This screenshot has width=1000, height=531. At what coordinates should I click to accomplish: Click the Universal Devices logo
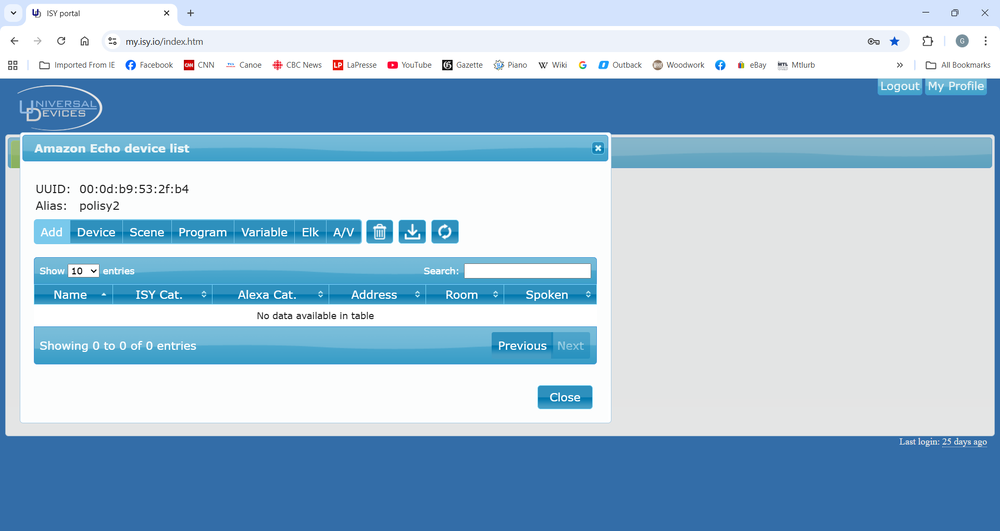pyautogui.click(x=59, y=108)
